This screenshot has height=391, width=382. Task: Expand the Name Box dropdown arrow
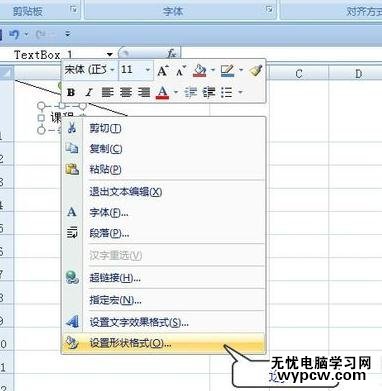point(109,54)
